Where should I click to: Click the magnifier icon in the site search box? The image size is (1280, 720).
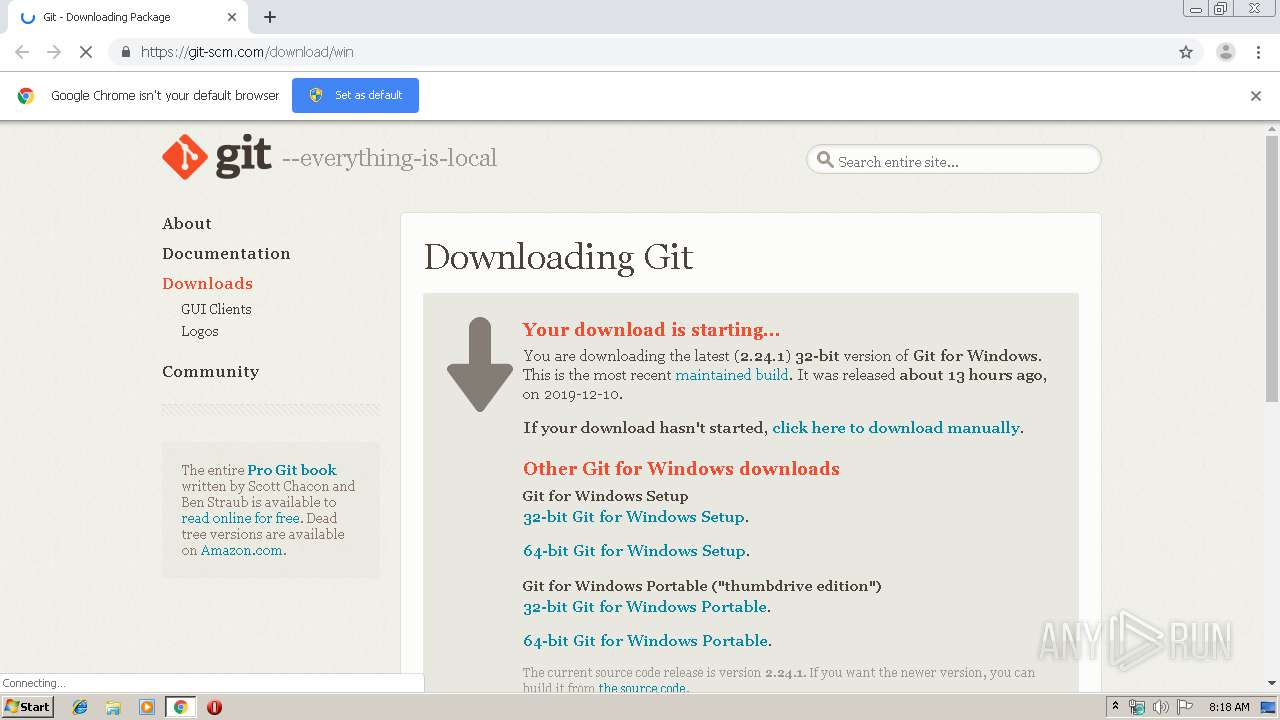(x=825, y=160)
